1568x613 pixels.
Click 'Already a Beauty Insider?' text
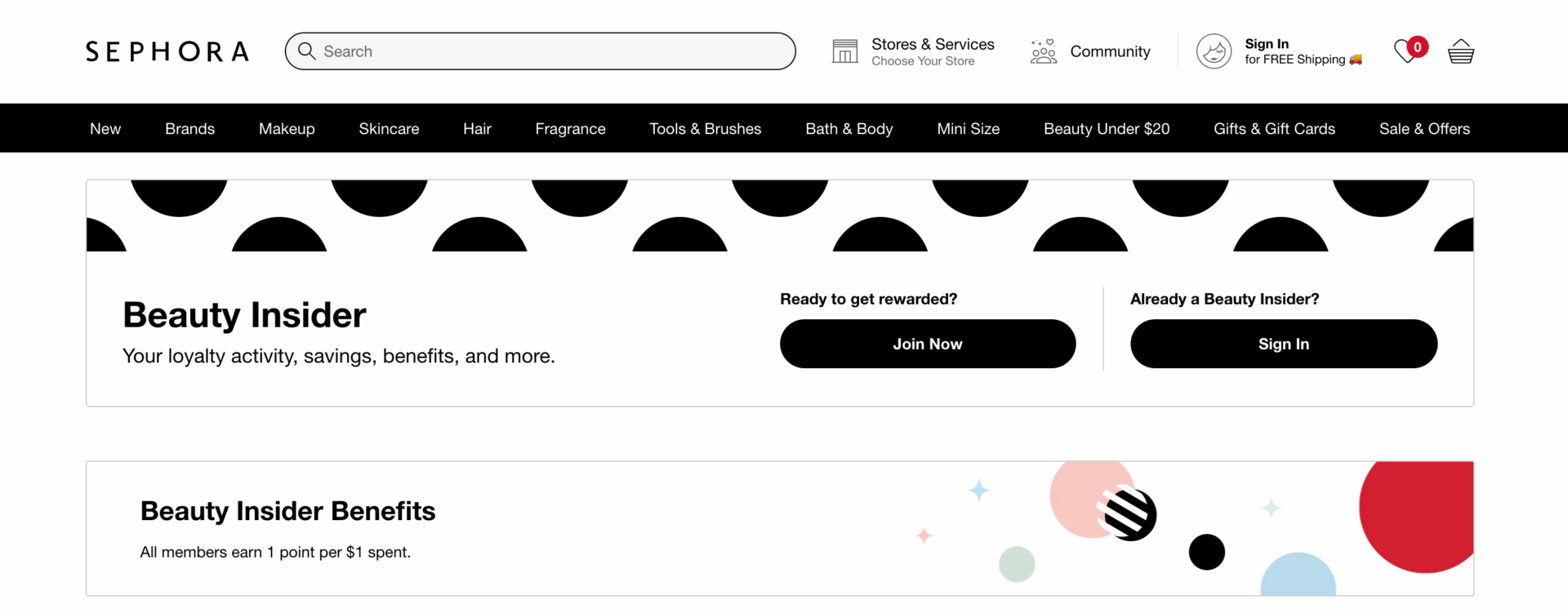click(1225, 299)
